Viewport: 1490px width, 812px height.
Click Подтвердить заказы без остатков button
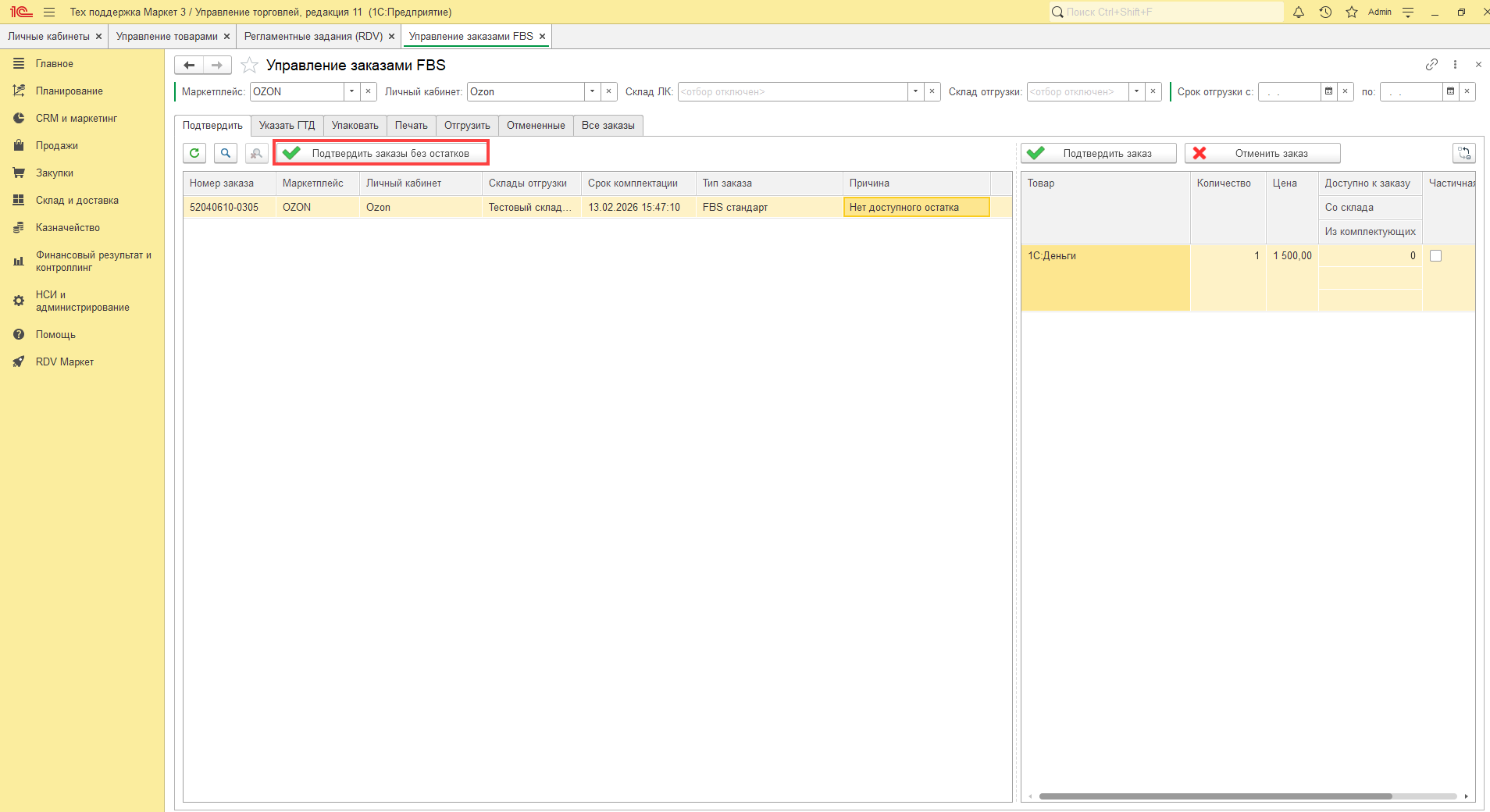pyautogui.click(x=381, y=153)
